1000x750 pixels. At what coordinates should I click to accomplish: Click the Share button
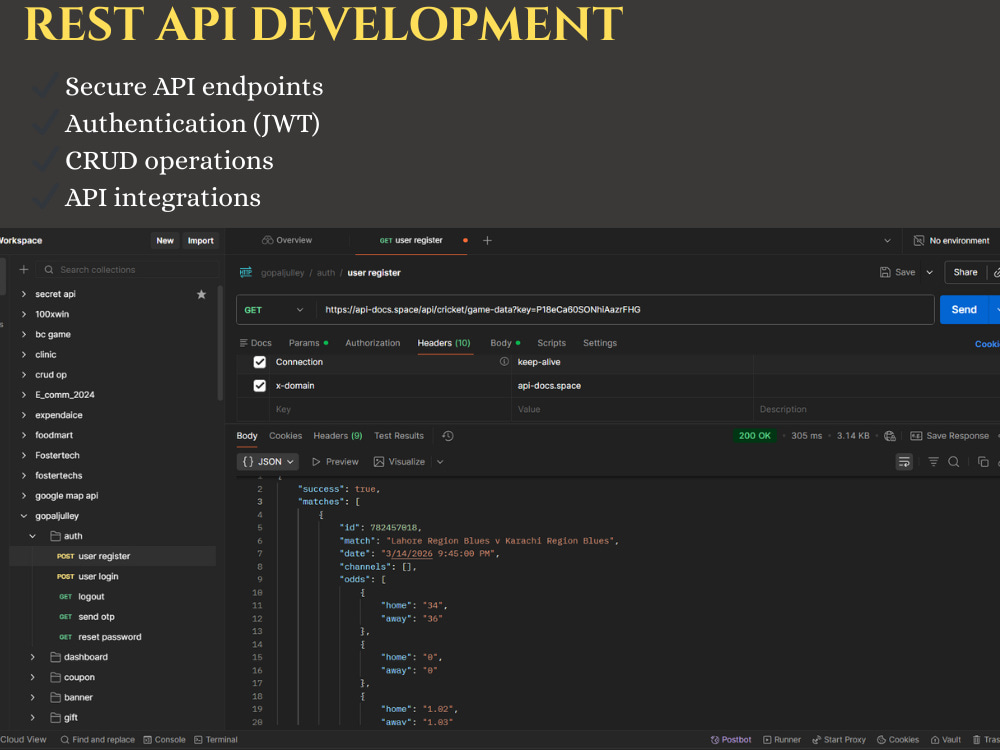965,272
